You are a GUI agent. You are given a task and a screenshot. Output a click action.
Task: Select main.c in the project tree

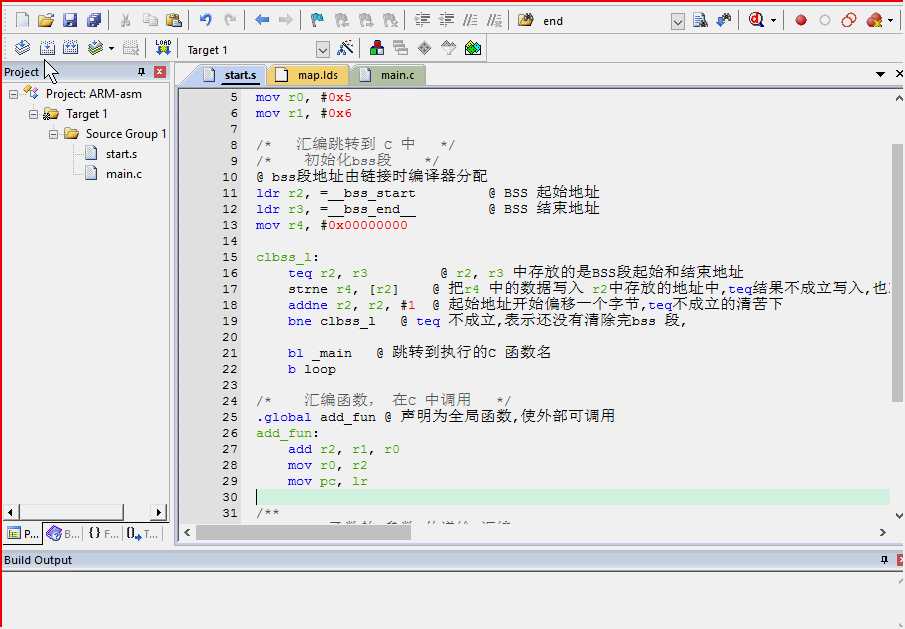point(124,174)
